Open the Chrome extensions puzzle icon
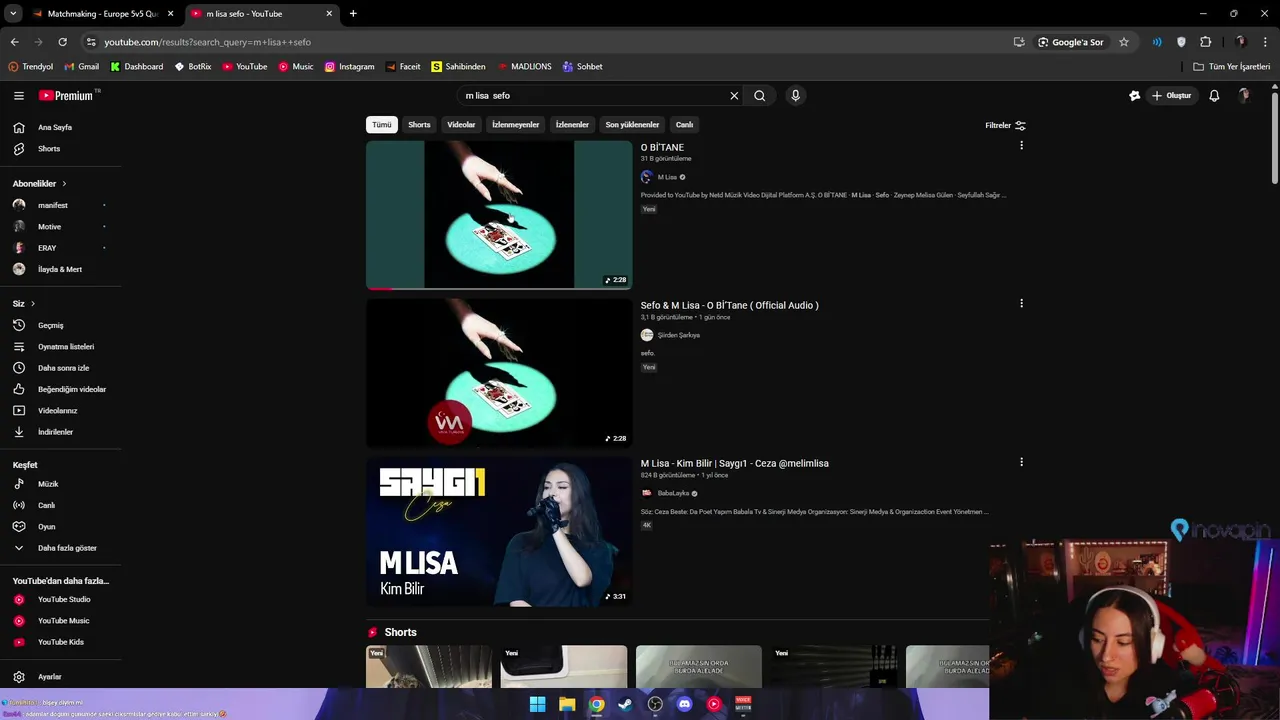This screenshot has height=720, width=1280. (1205, 42)
